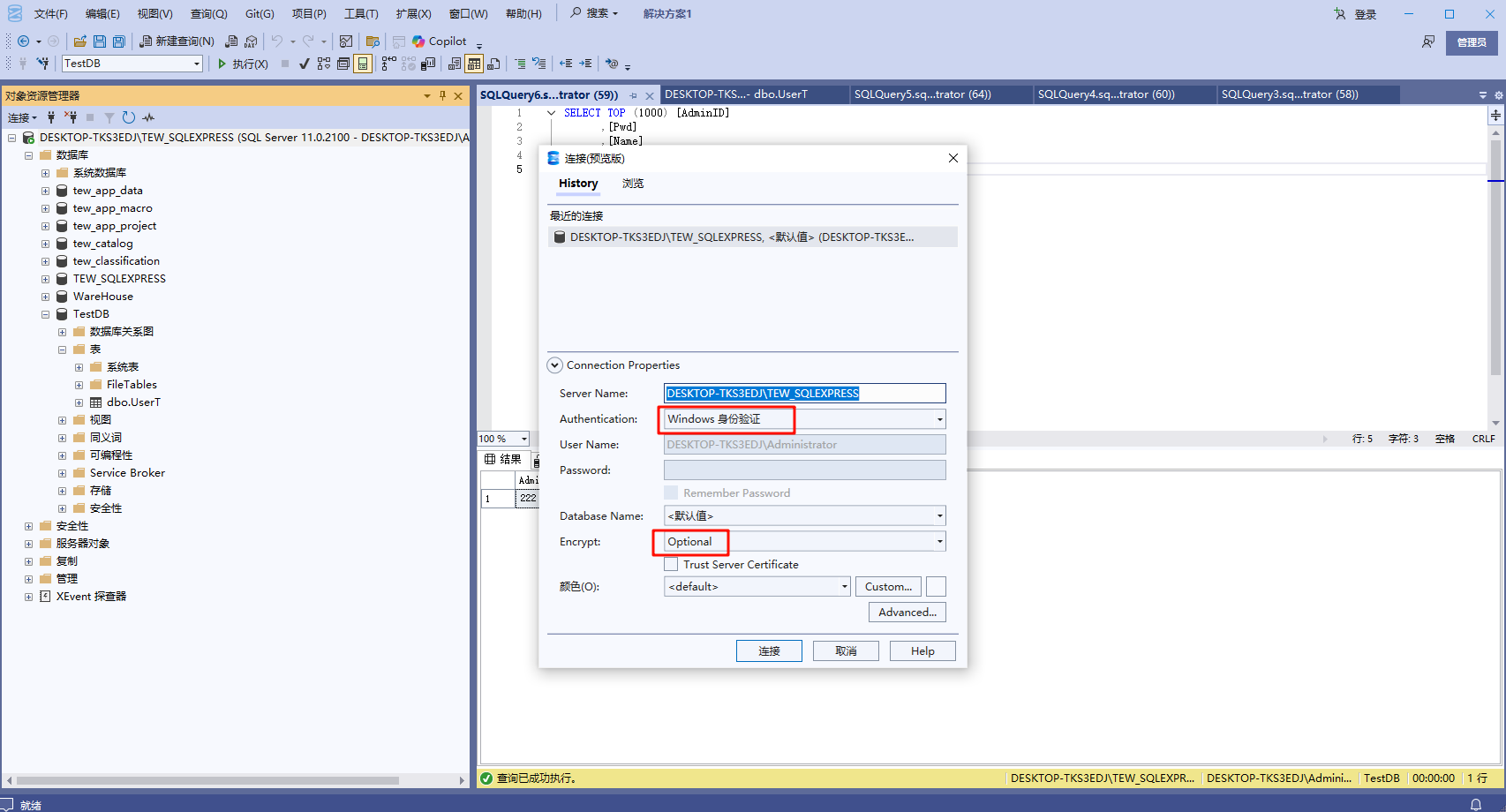
Task: Open the 100 % zoom dropdown
Action: [523, 439]
